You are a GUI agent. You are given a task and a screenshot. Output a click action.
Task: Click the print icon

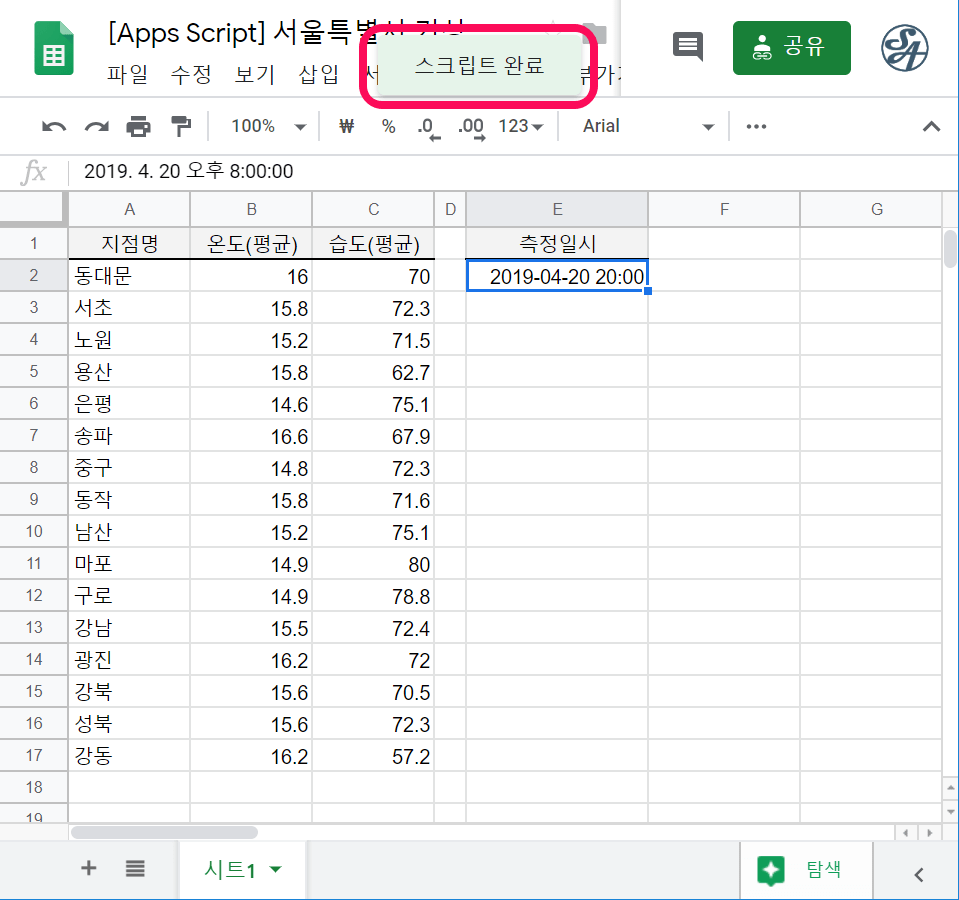[138, 127]
